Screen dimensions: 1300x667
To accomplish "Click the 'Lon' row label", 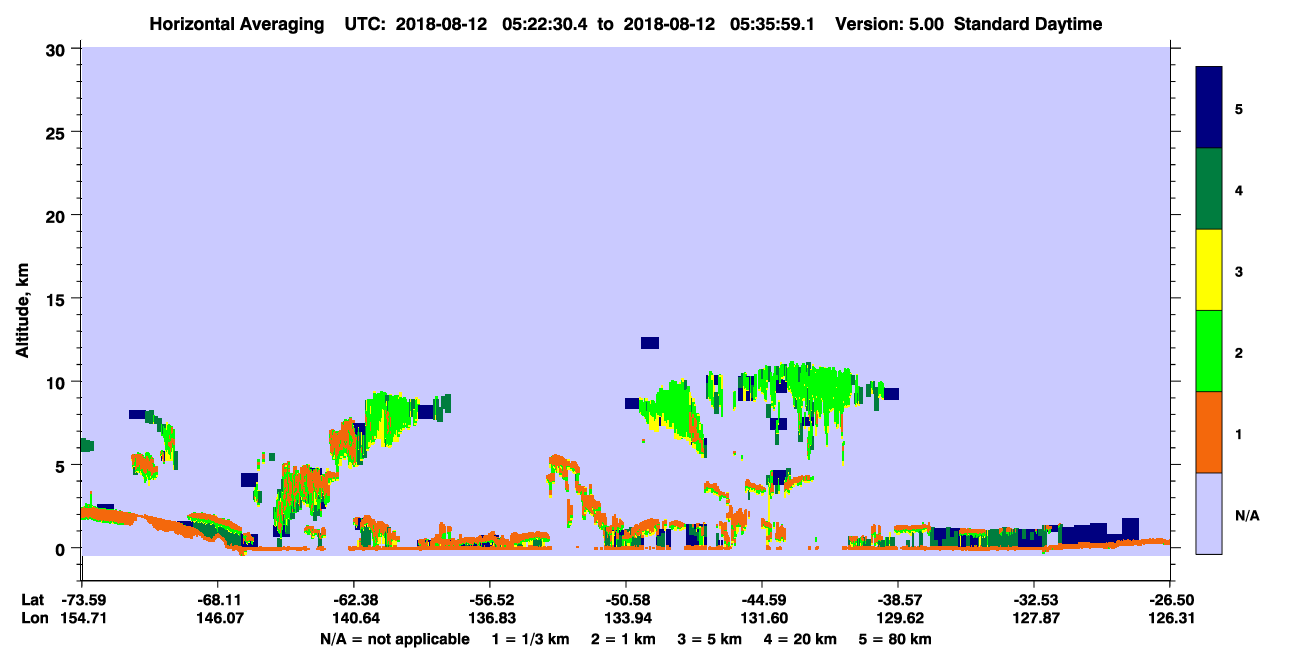I will pos(33,619).
